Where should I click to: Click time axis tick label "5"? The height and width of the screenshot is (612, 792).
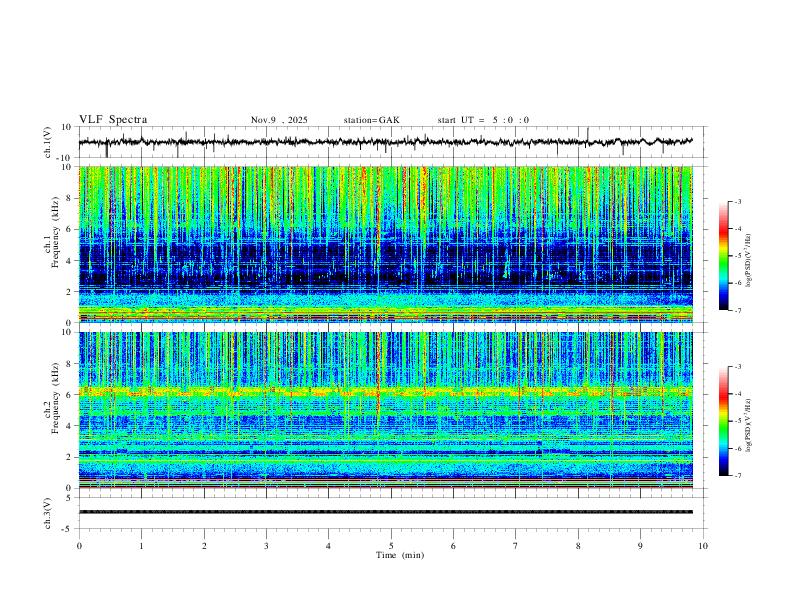coord(391,546)
